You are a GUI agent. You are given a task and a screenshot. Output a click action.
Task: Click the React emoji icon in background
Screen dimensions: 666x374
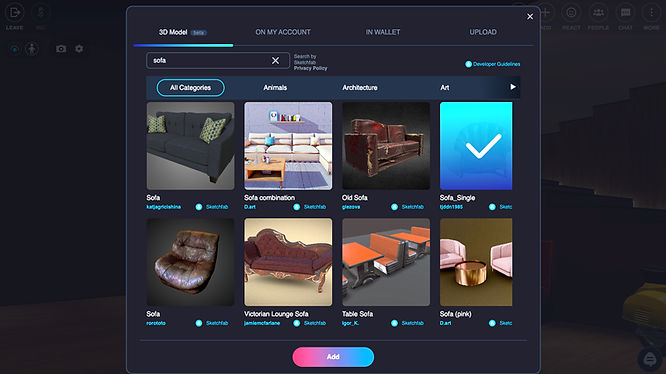[571, 13]
